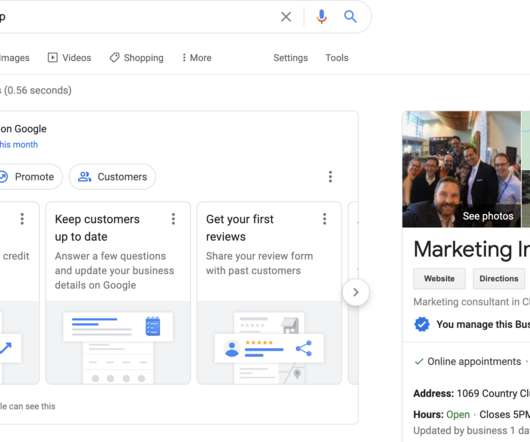Open the business Website button

439,278
